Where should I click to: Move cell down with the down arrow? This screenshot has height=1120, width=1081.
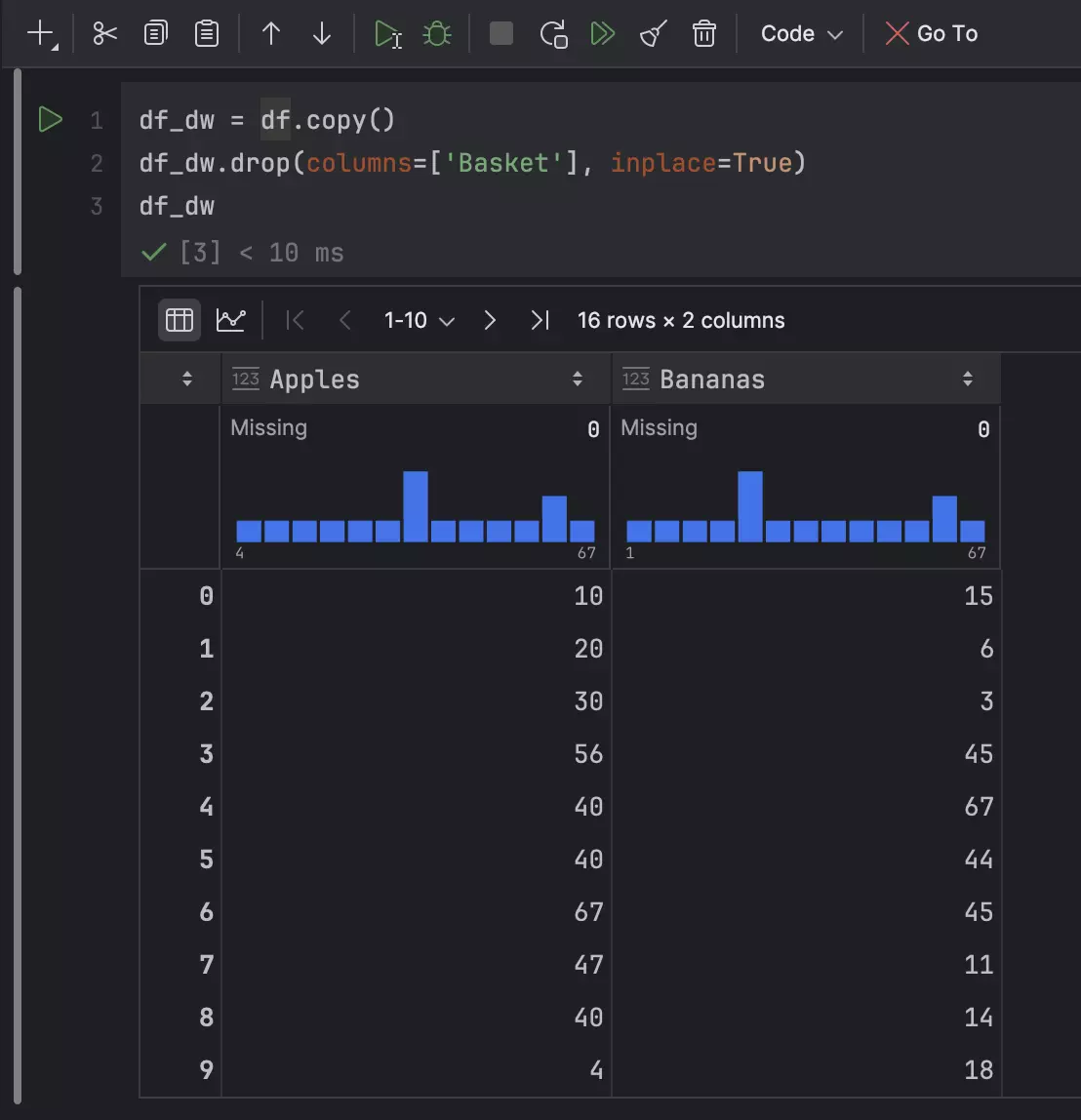point(322,34)
